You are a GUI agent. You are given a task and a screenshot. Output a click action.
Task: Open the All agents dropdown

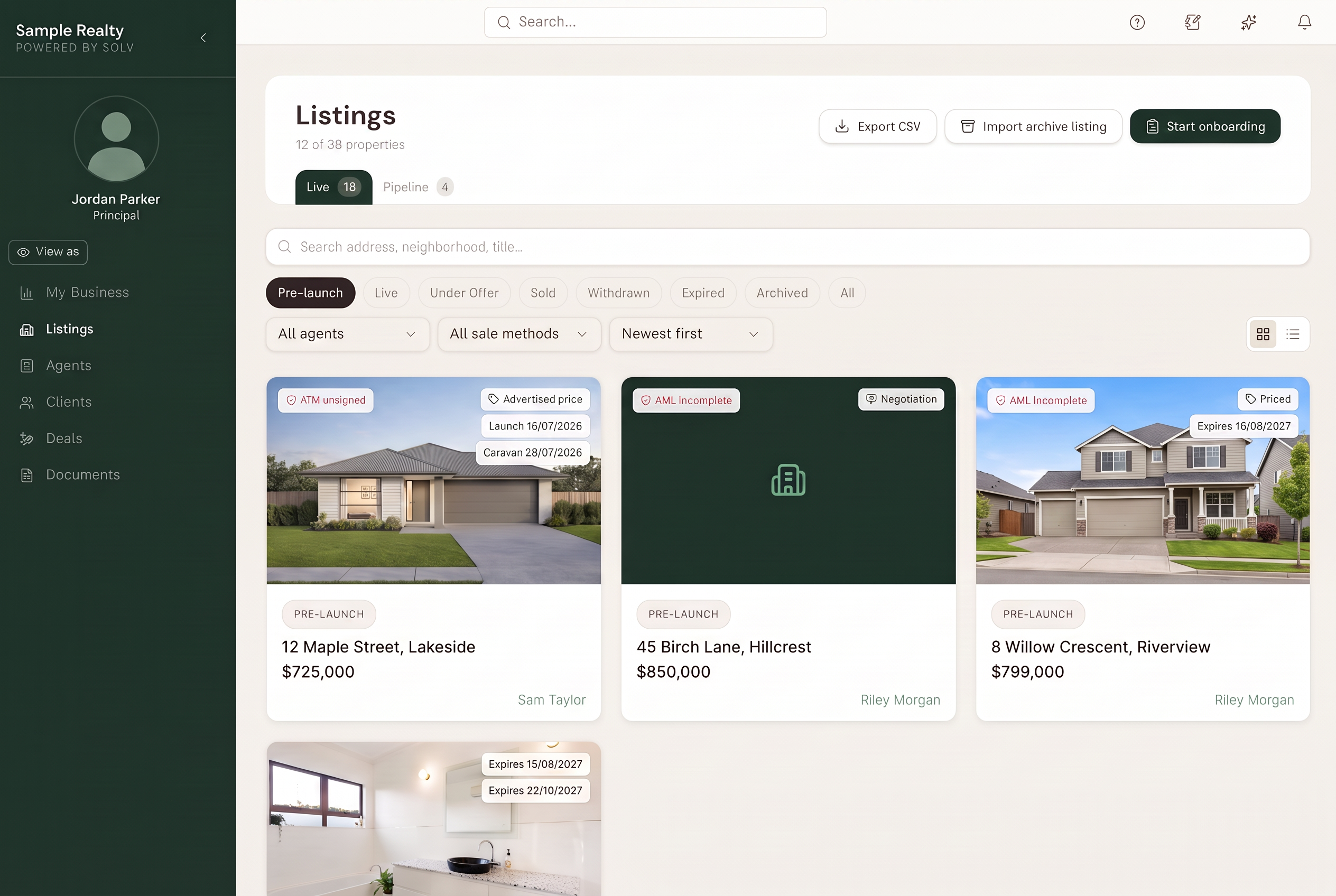point(348,334)
